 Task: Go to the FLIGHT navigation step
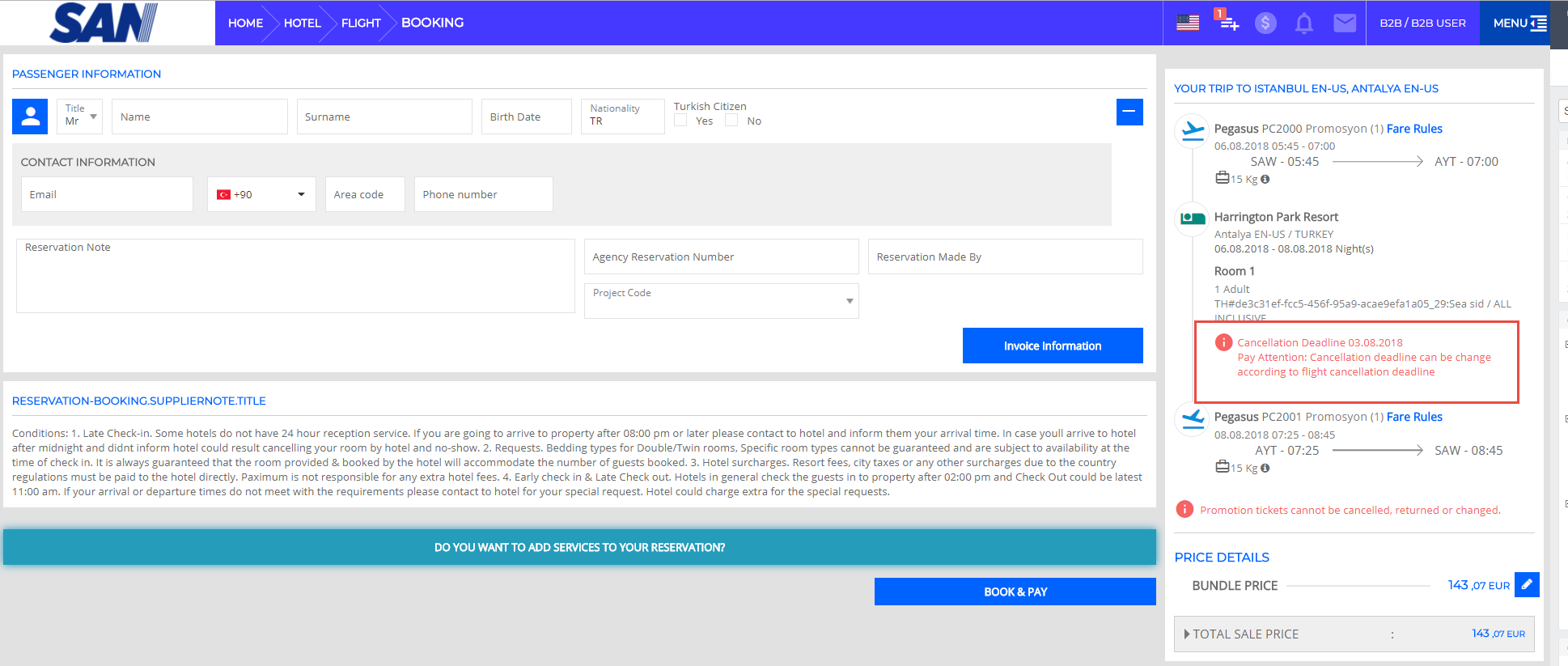click(x=361, y=23)
